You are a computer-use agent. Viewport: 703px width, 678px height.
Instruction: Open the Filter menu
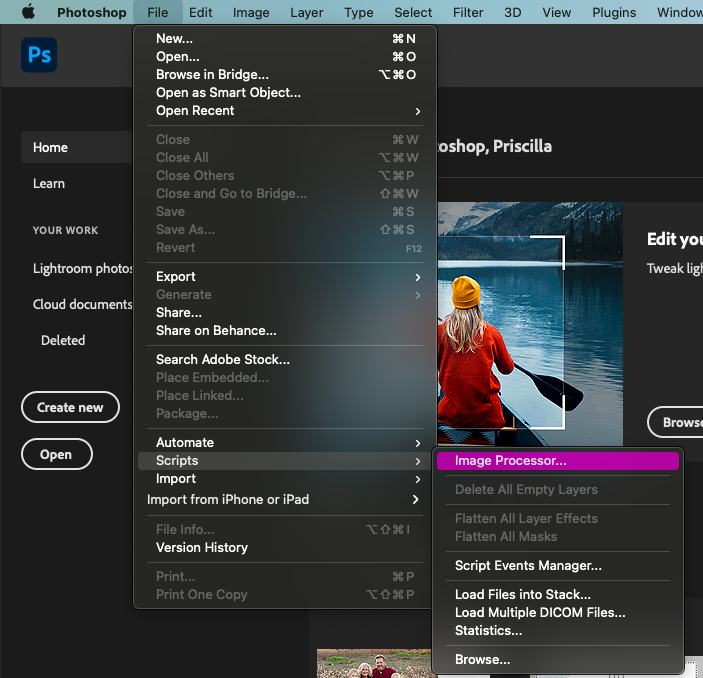point(468,13)
